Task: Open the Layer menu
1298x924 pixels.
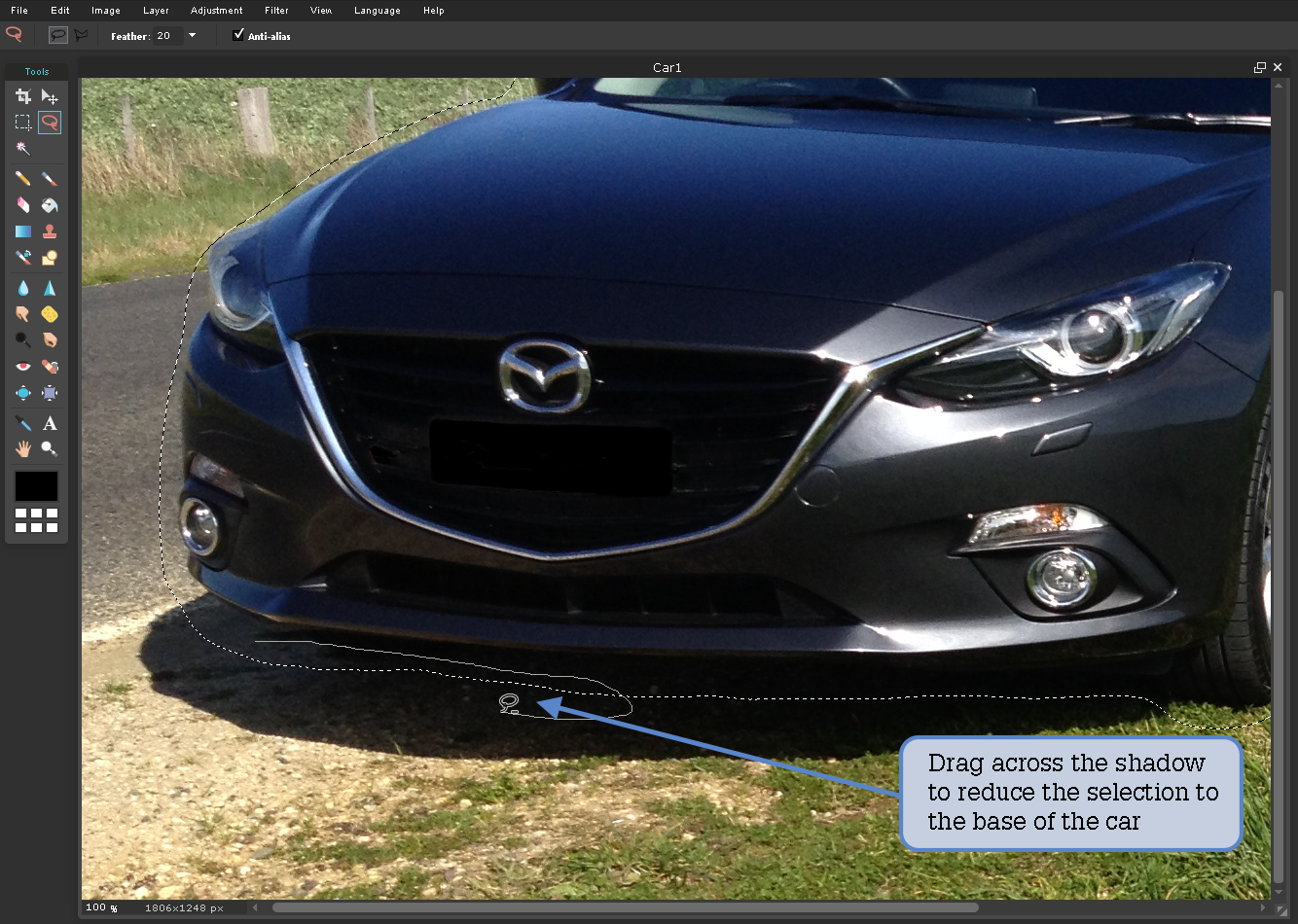Action: coord(156,11)
